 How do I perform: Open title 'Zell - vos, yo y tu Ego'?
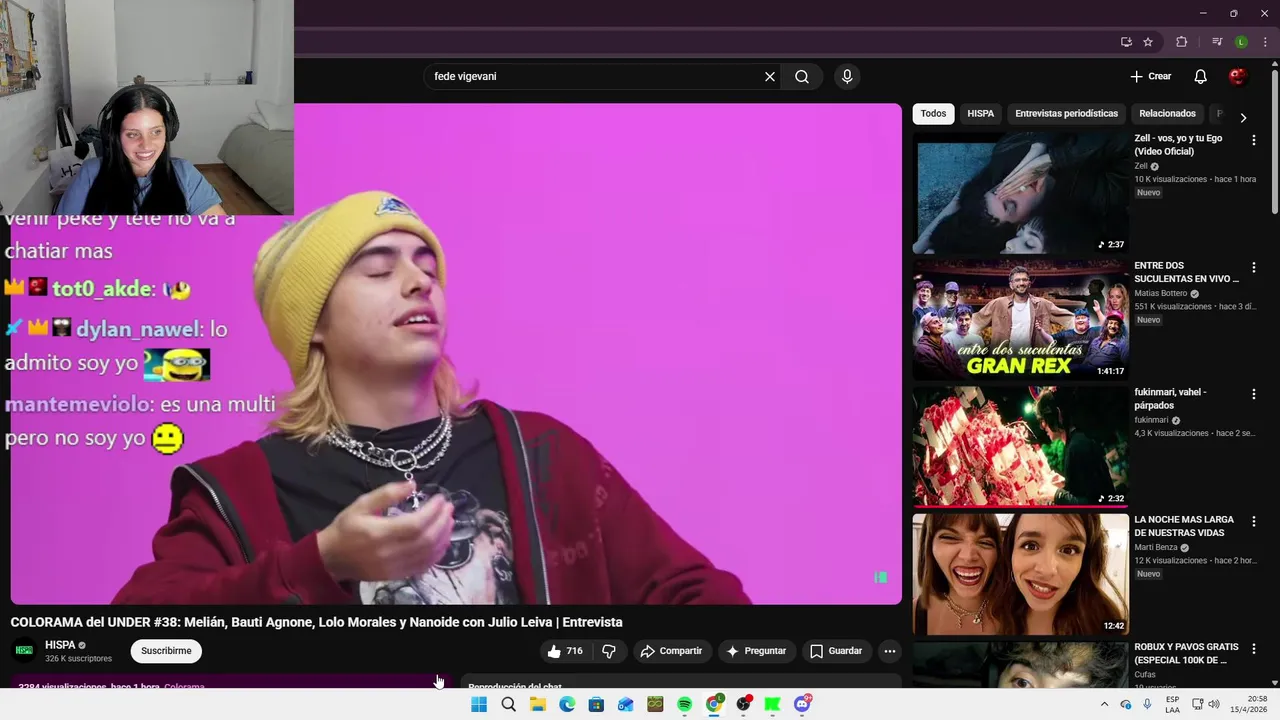(1178, 145)
